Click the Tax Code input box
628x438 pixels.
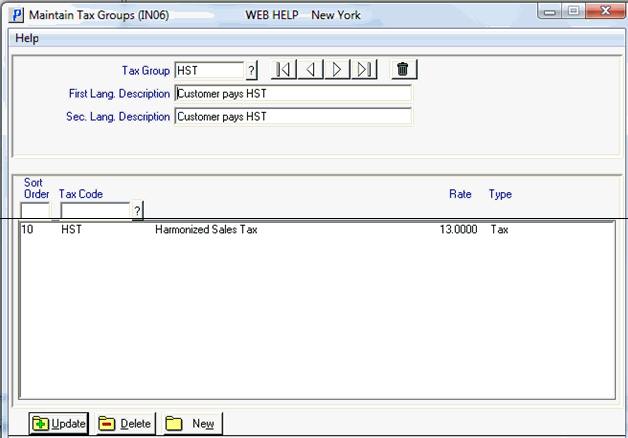[95, 210]
